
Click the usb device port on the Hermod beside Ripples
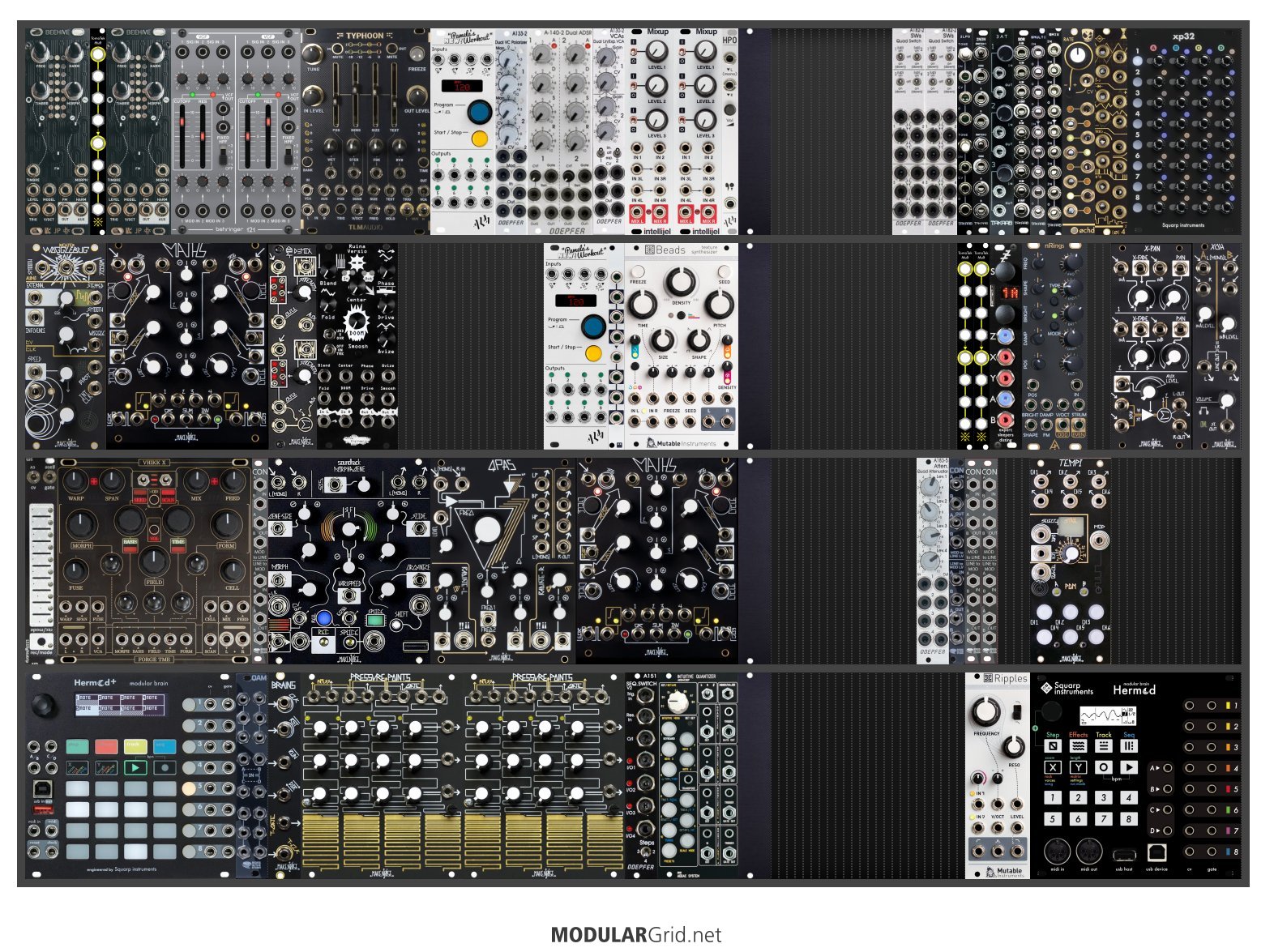pyautogui.click(x=1156, y=853)
